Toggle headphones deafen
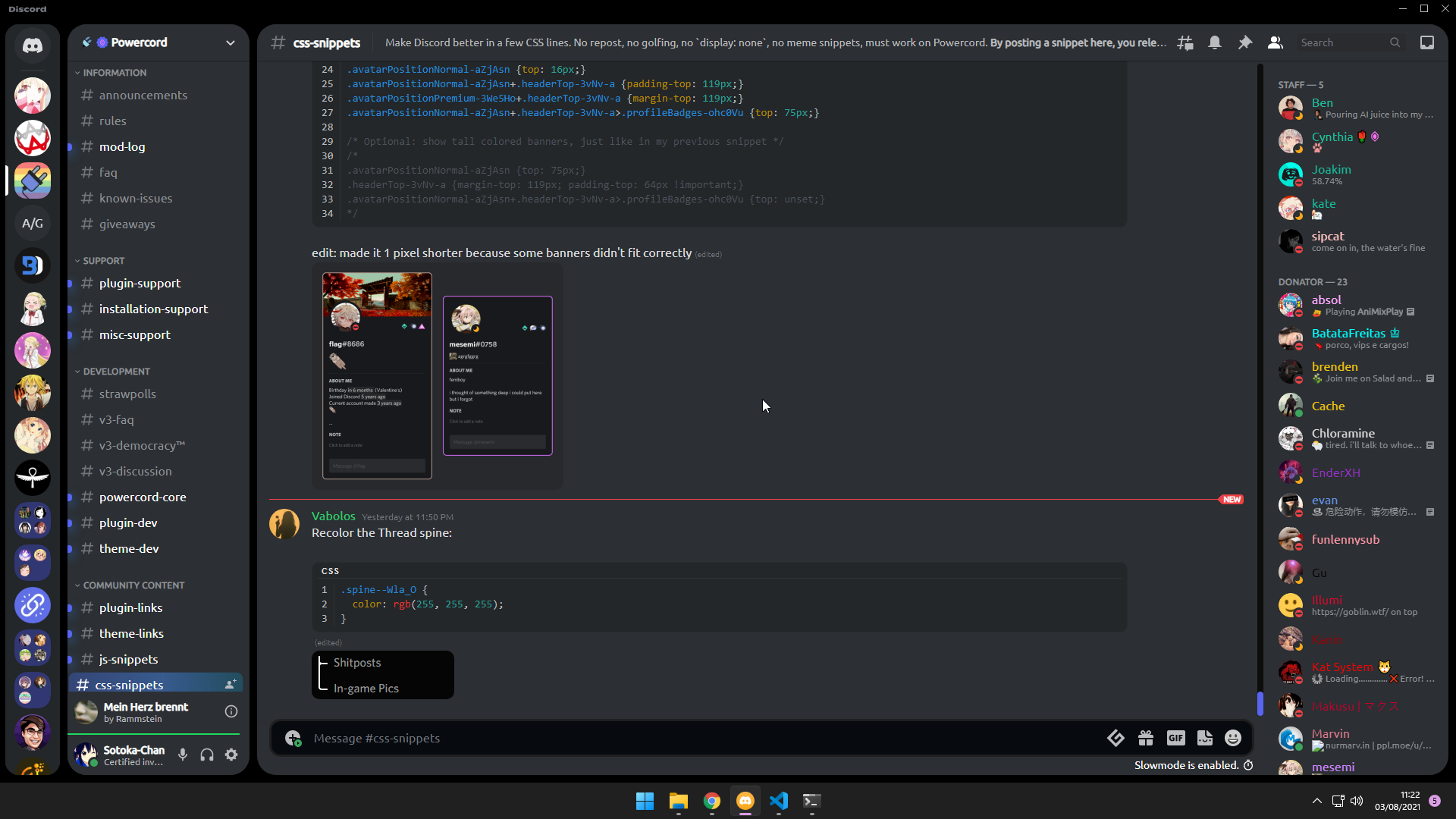 click(207, 755)
